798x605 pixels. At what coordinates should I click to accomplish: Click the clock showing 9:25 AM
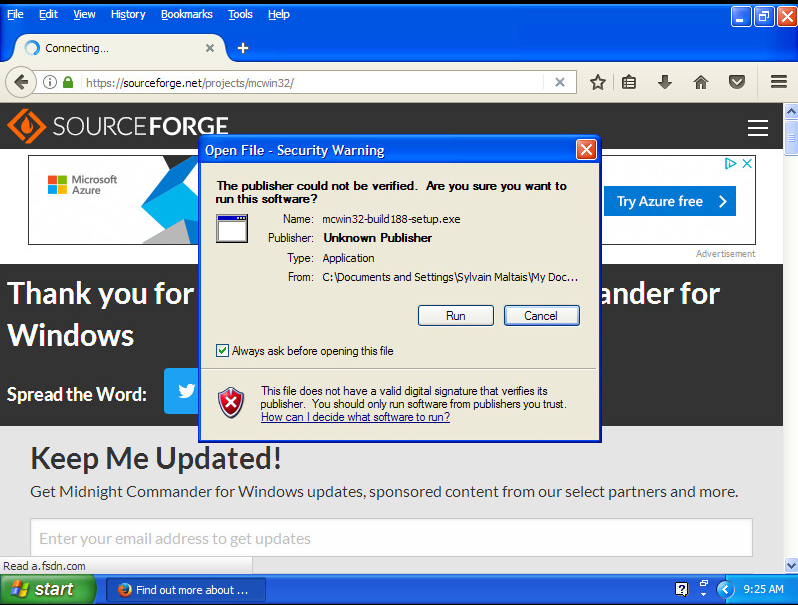[x=763, y=589]
